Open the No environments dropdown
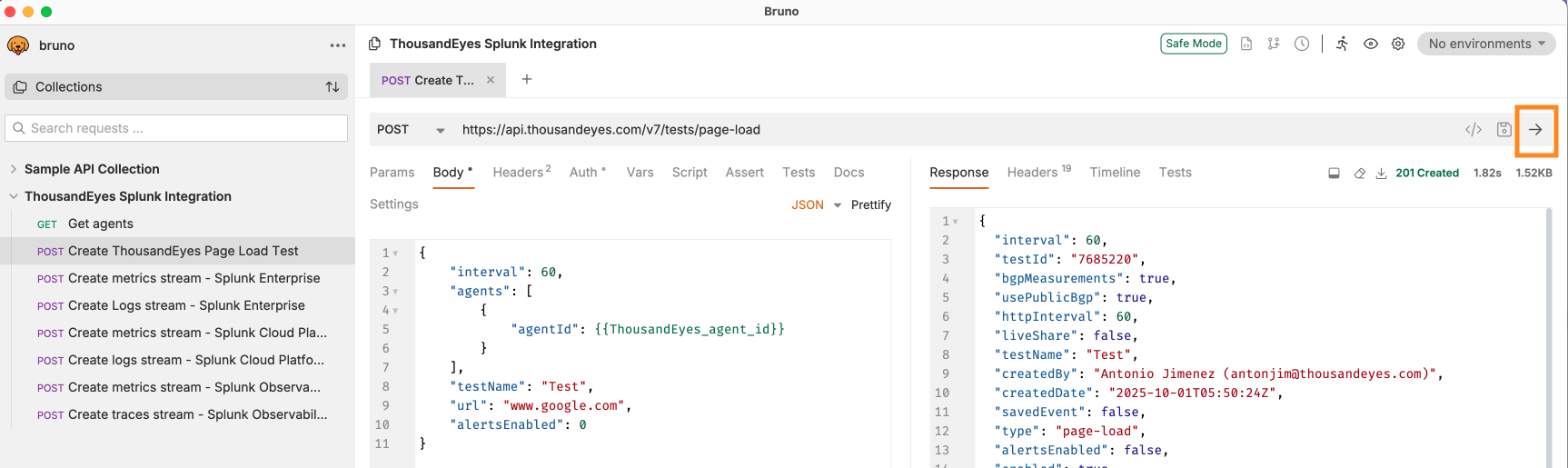 pos(1485,44)
